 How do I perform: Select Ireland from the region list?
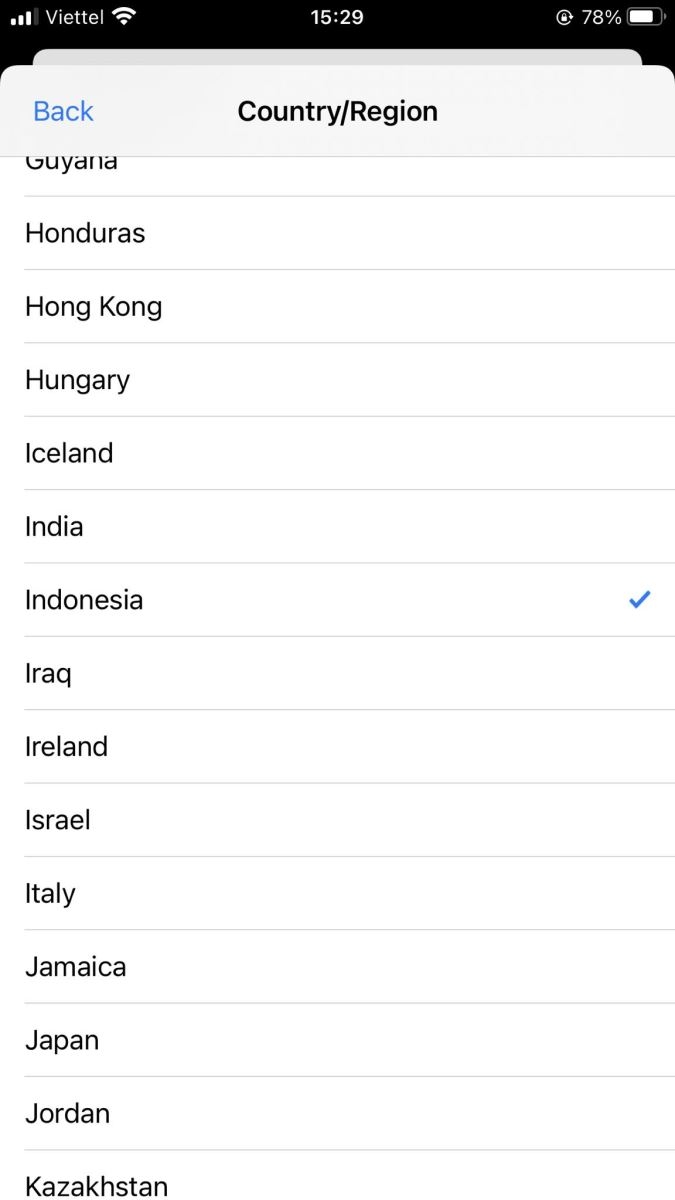click(x=337, y=746)
